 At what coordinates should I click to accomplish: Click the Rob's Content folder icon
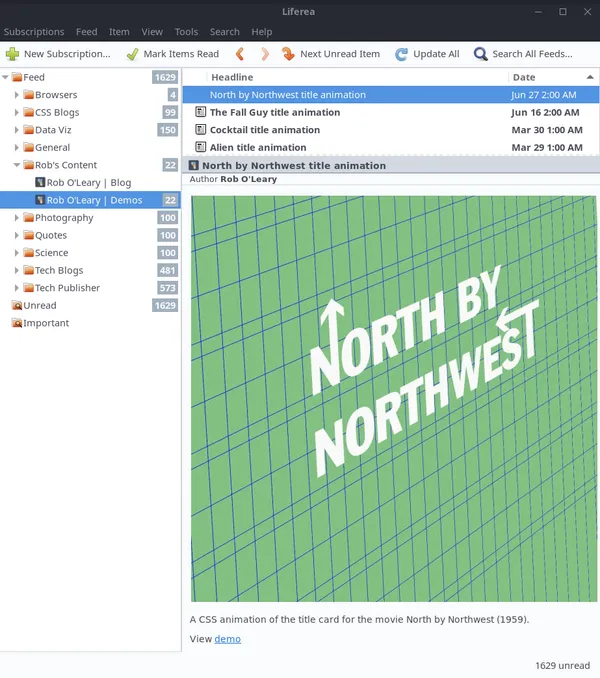[29, 165]
